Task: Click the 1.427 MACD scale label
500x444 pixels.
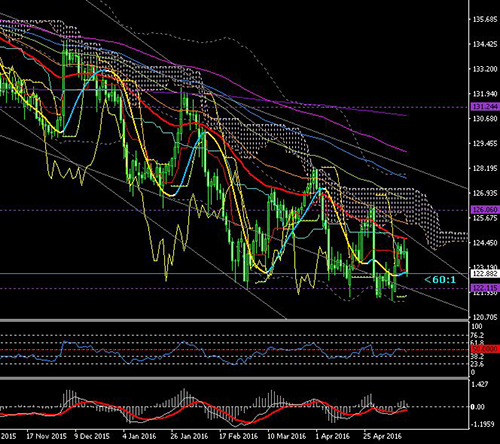Action: [480, 384]
